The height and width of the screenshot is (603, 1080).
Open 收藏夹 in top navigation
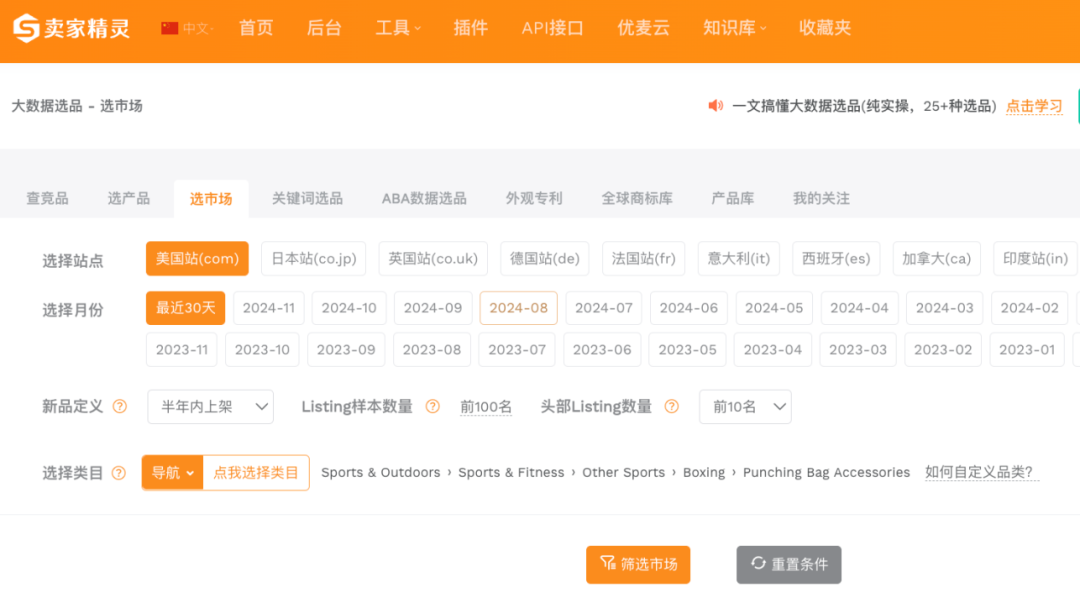(x=825, y=28)
